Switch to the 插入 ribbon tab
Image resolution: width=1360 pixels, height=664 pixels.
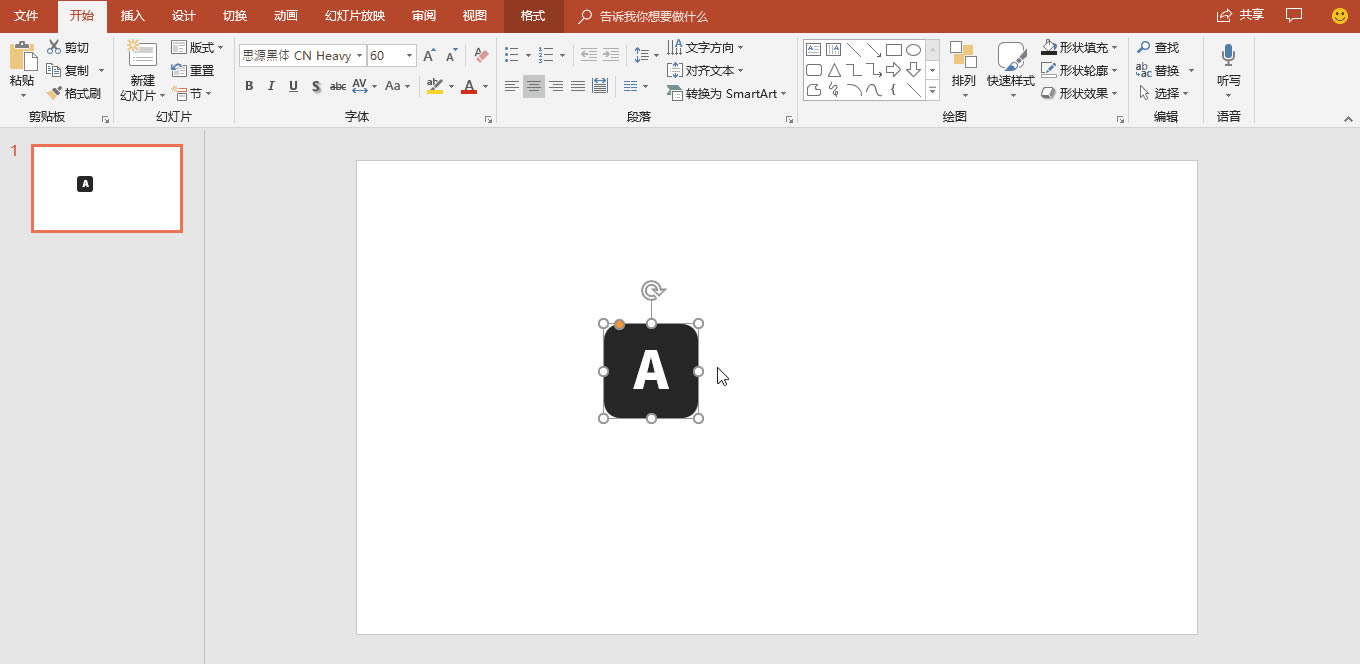coord(133,16)
